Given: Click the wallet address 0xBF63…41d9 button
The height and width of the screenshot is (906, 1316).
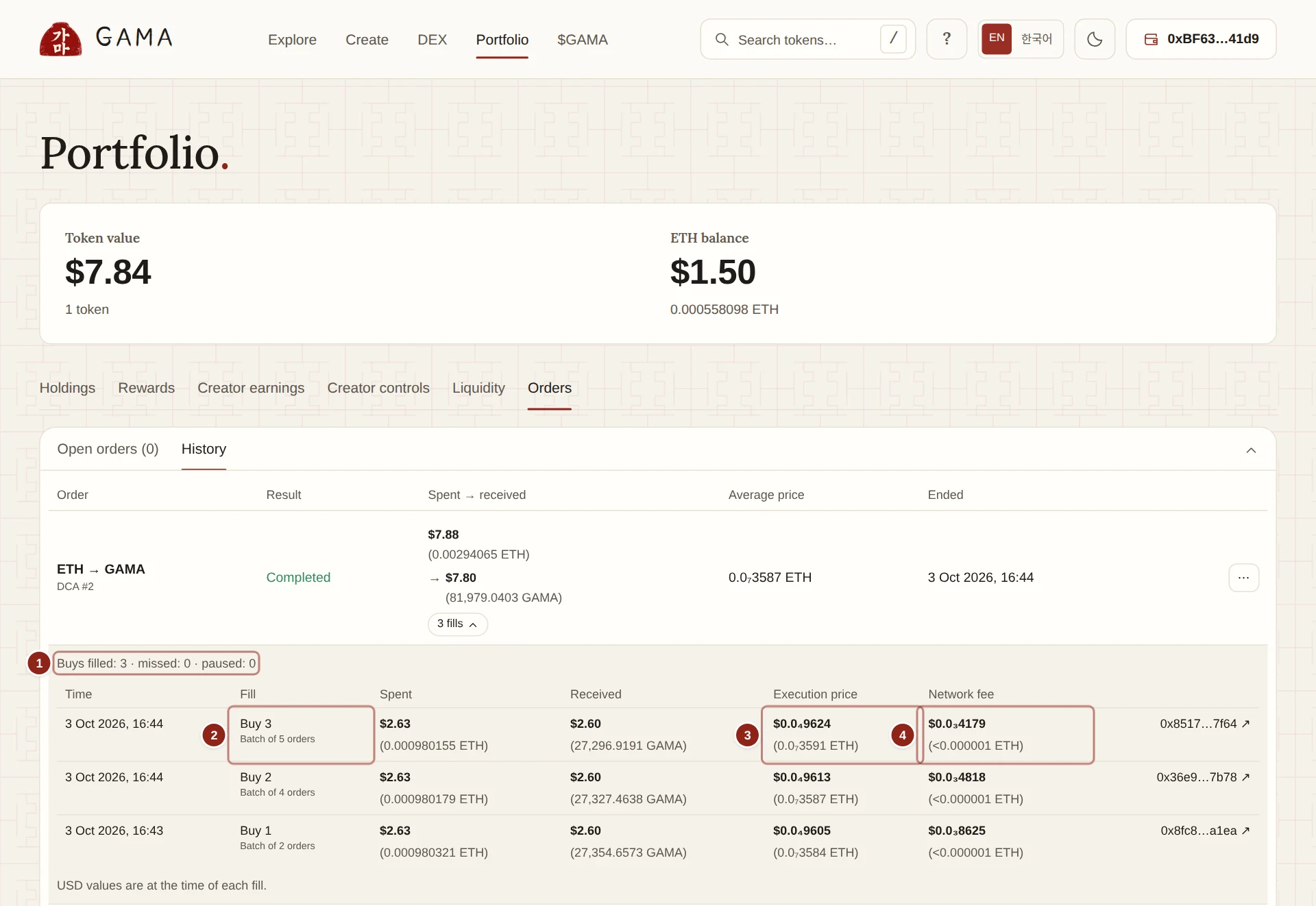Looking at the screenshot, I should [1201, 39].
